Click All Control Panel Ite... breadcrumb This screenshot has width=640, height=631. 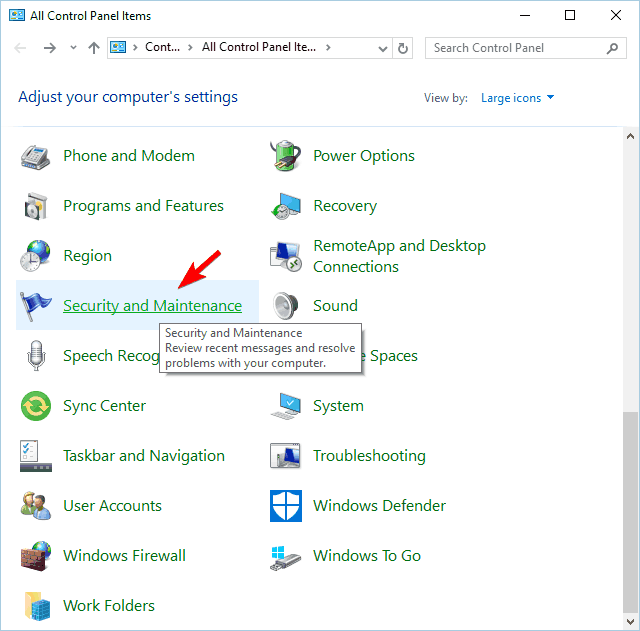pos(259,47)
